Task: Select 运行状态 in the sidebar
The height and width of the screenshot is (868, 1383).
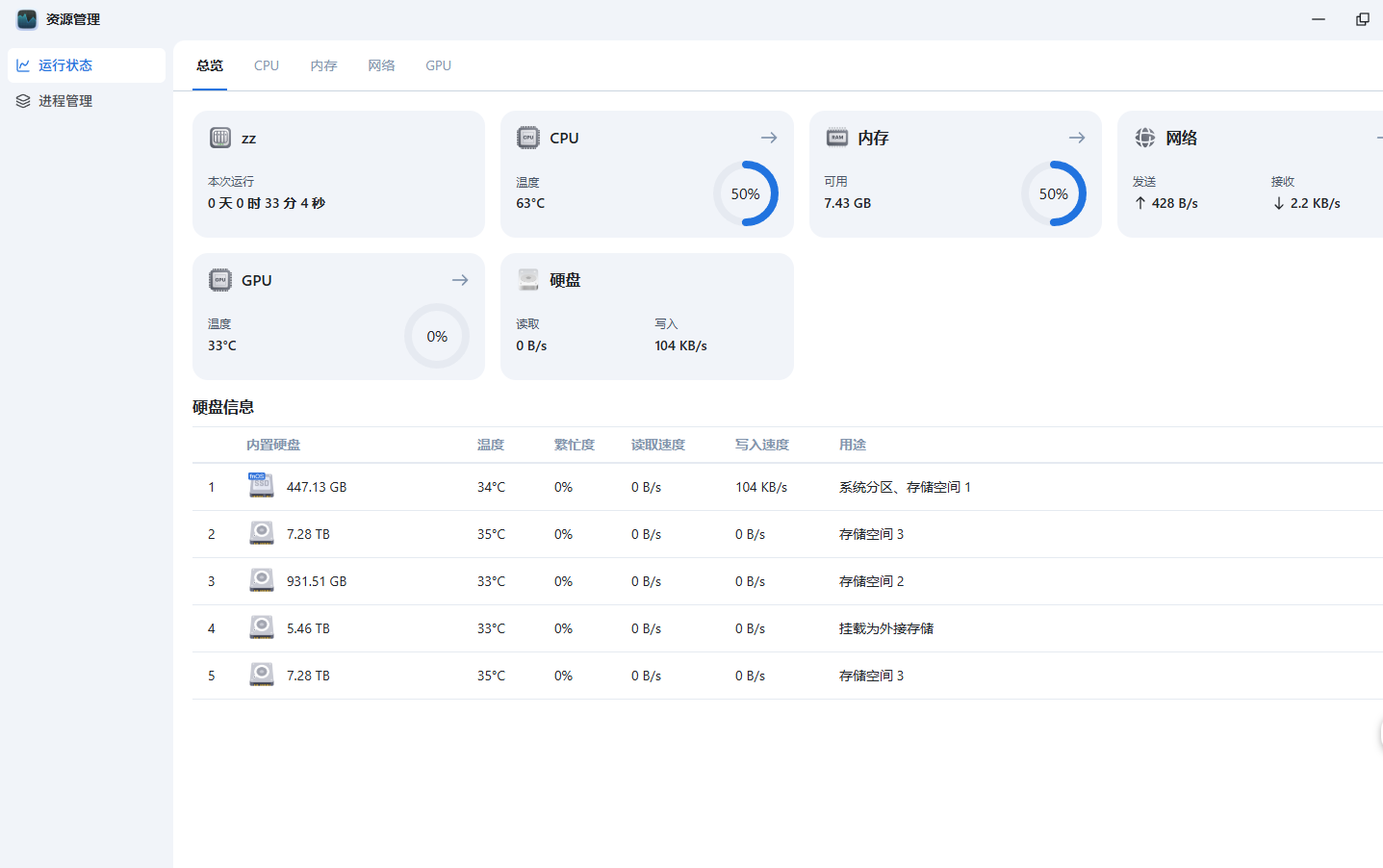Action: pos(64,65)
